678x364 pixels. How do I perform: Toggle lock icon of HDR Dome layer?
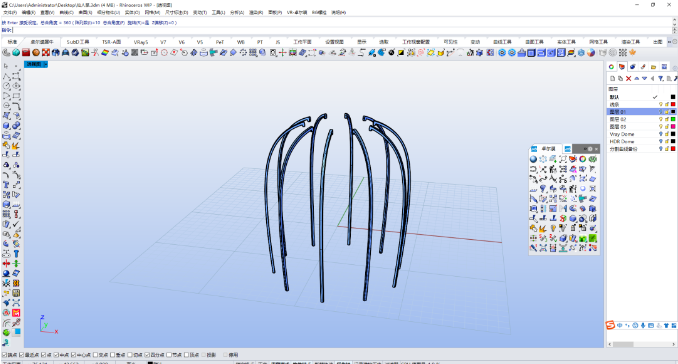coord(667,141)
